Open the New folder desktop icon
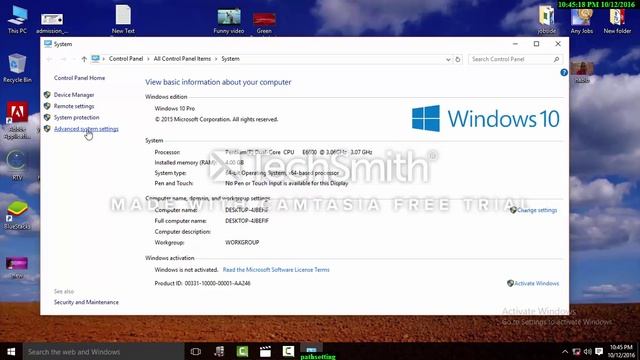Image resolution: width=640 pixels, height=360 pixels. pyautogui.click(x=617, y=20)
